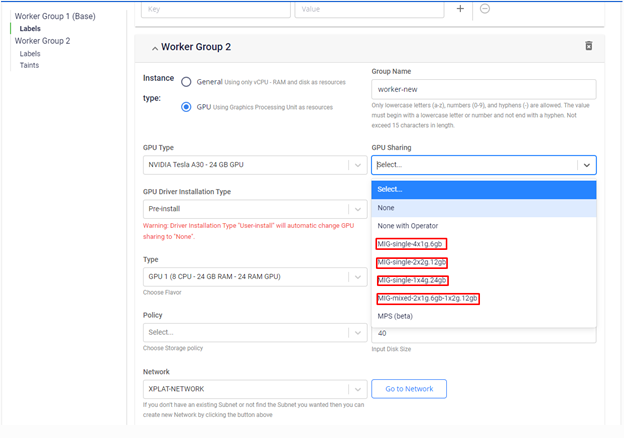The height and width of the screenshot is (438, 624).
Task: Choose MIG-single-2x2g.12gb sharing option
Action: tap(412, 262)
